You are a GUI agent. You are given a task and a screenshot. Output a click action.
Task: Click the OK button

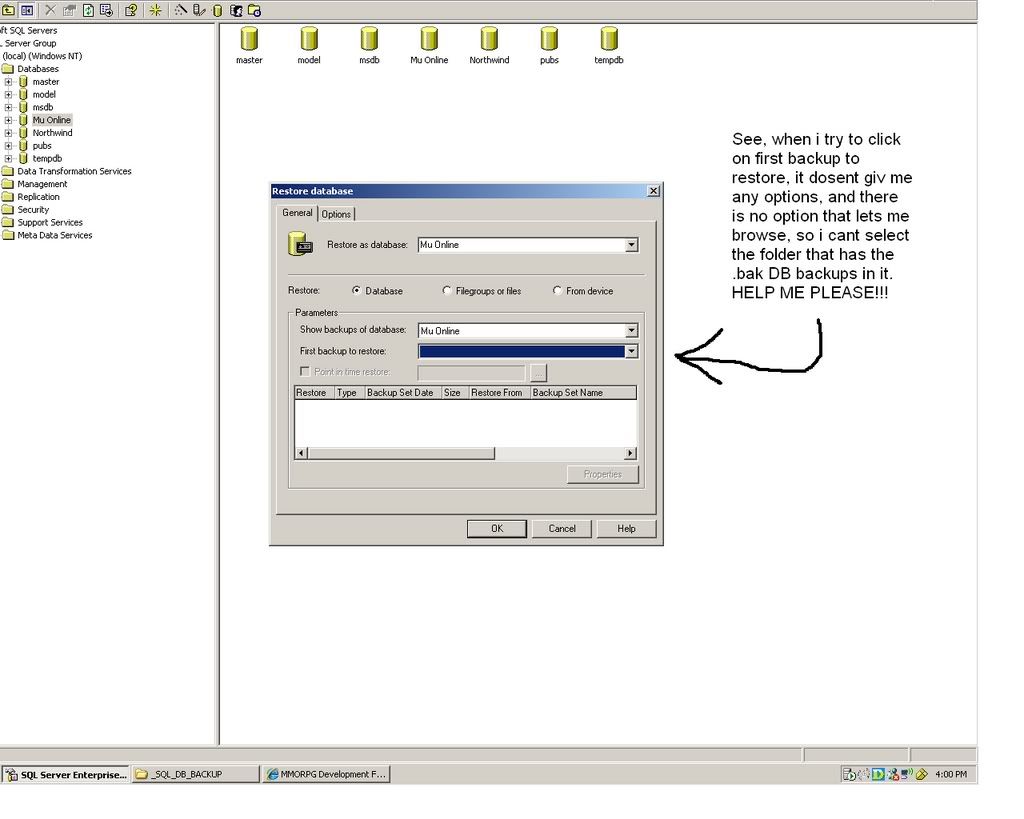[x=496, y=529]
